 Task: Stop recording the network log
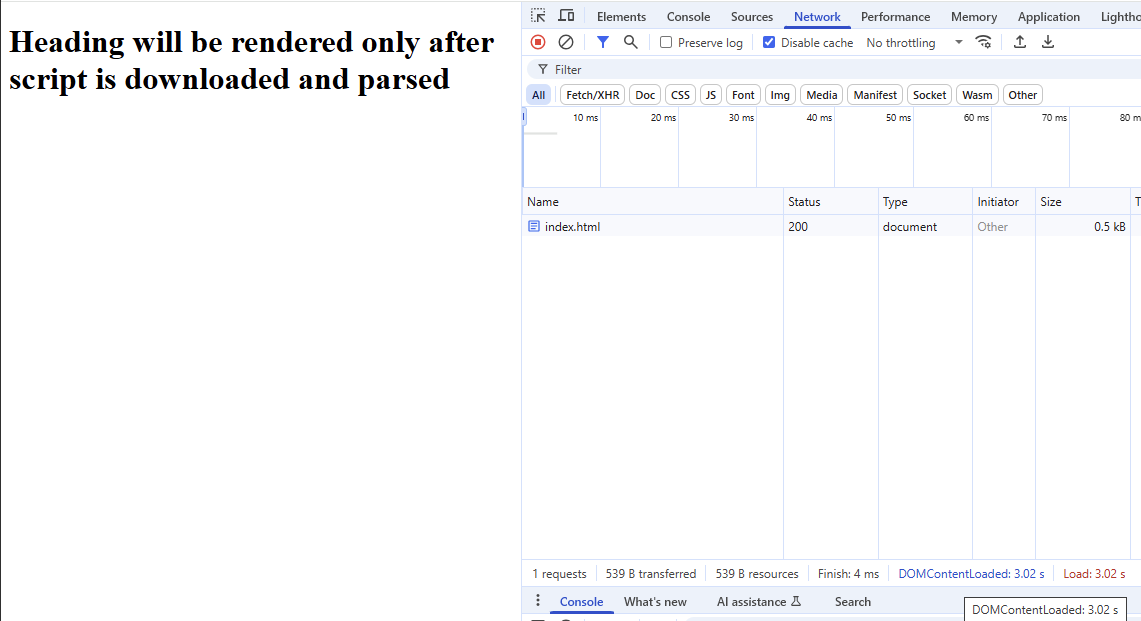point(538,42)
